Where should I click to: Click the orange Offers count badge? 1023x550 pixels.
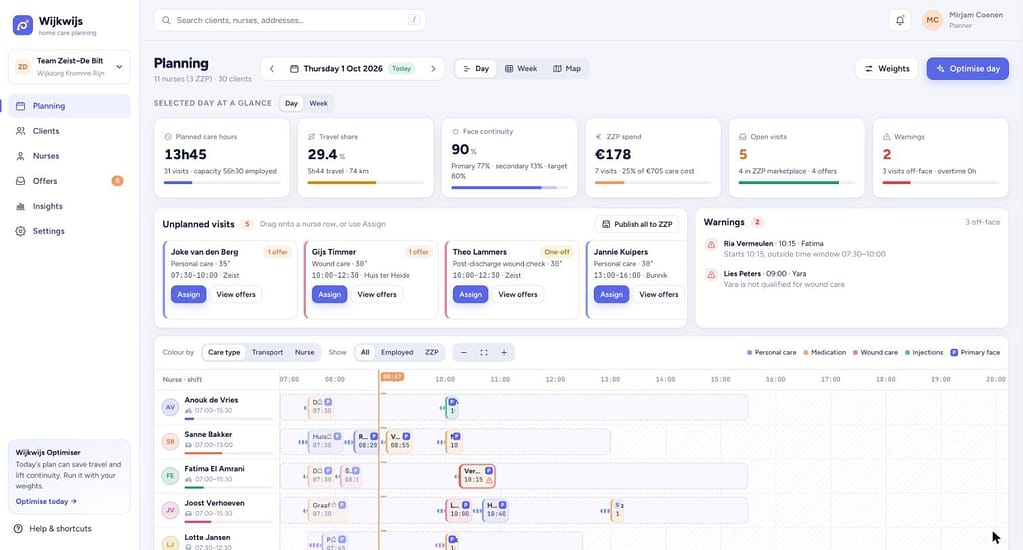click(x=117, y=181)
